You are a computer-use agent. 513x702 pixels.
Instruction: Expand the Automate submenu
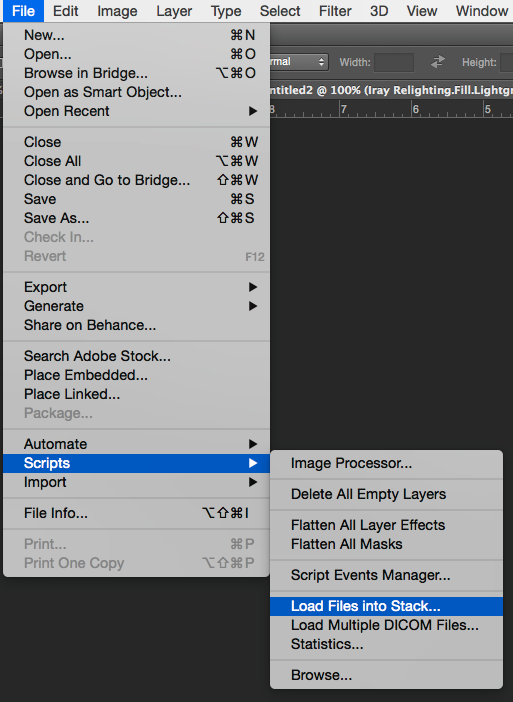136,444
